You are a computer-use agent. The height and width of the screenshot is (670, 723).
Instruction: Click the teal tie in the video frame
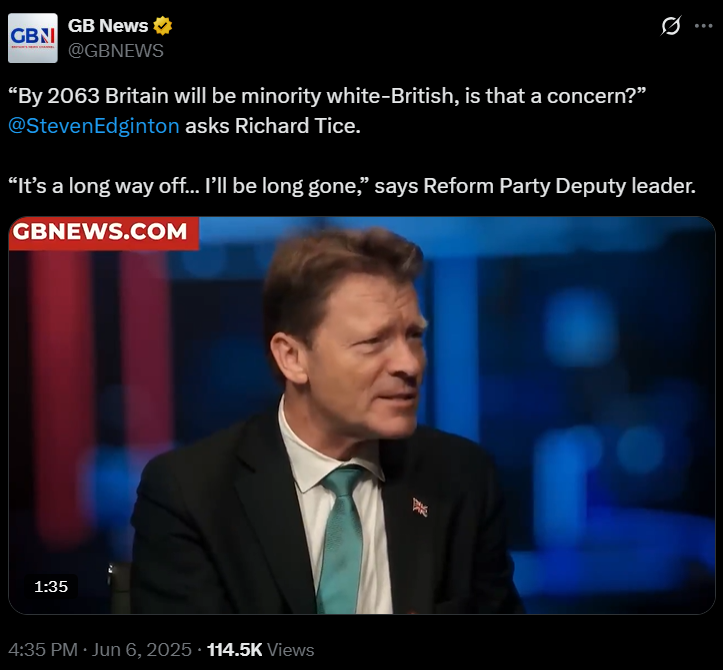pos(342,540)
